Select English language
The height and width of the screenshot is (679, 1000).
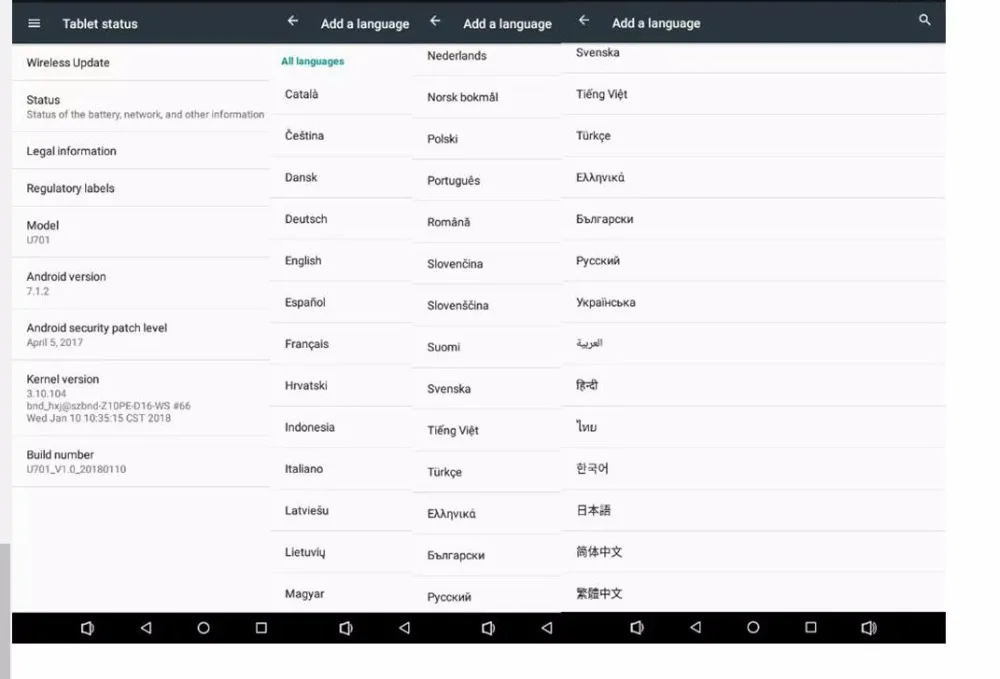[341, 261]
